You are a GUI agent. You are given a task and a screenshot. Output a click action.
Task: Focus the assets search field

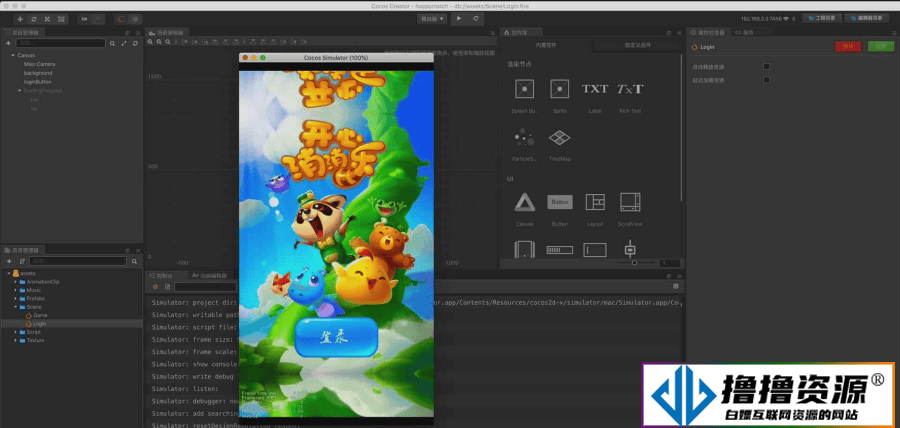click(x=79, y=261)
